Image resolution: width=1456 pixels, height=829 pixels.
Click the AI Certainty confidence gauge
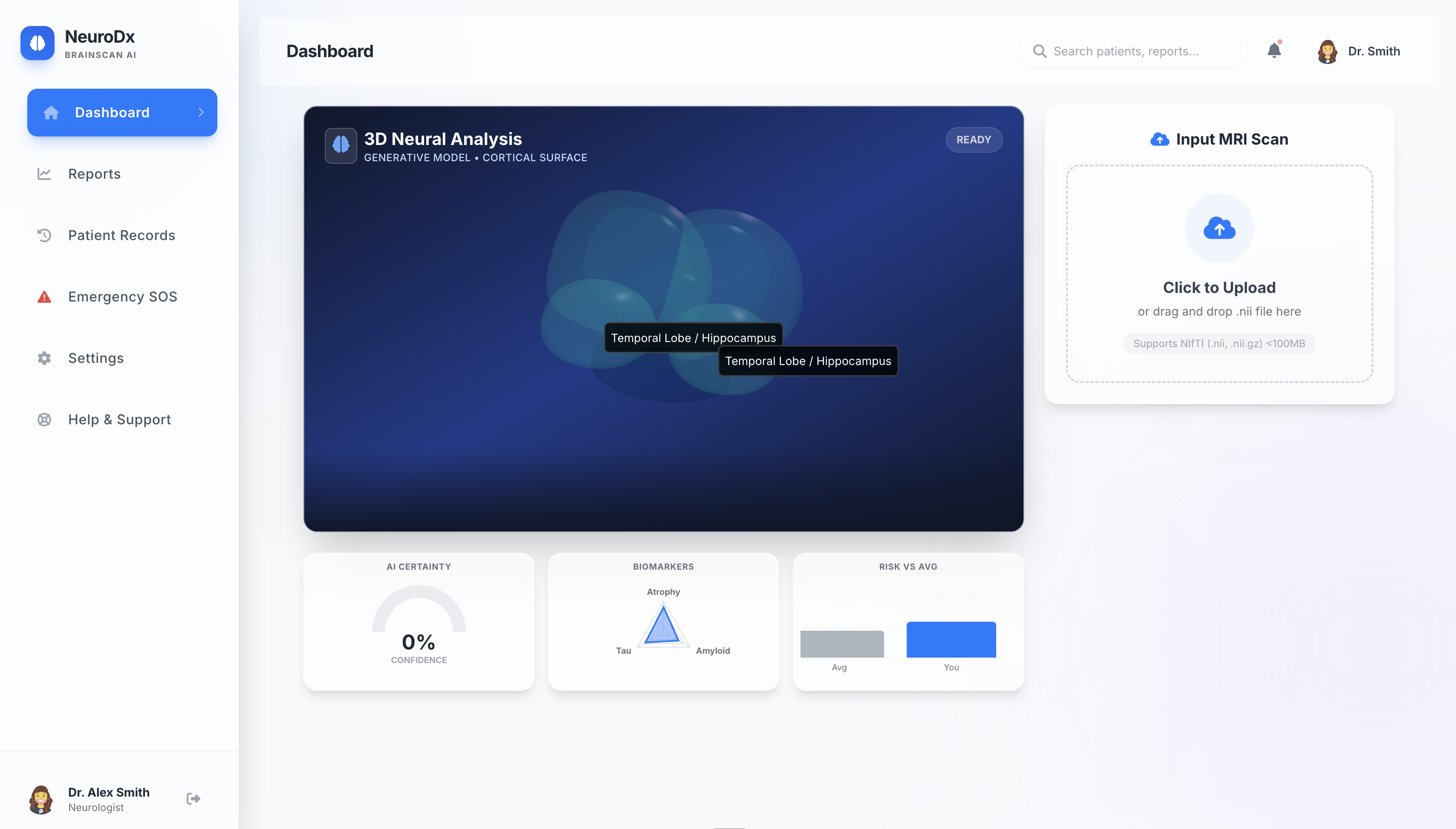pyautogui.click(x=419, y=620)
